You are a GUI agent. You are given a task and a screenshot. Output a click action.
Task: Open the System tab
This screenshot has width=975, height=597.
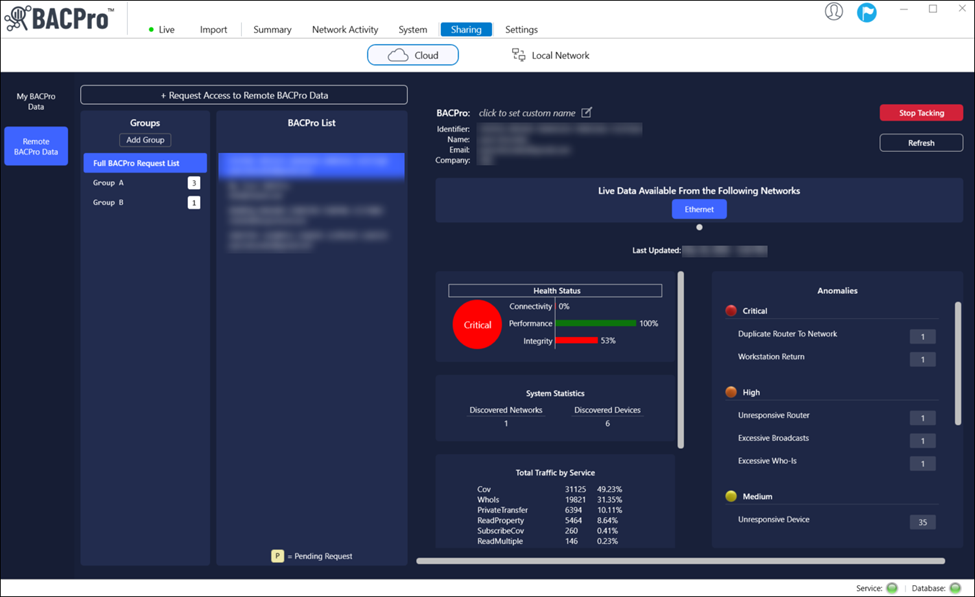point(413,29)
